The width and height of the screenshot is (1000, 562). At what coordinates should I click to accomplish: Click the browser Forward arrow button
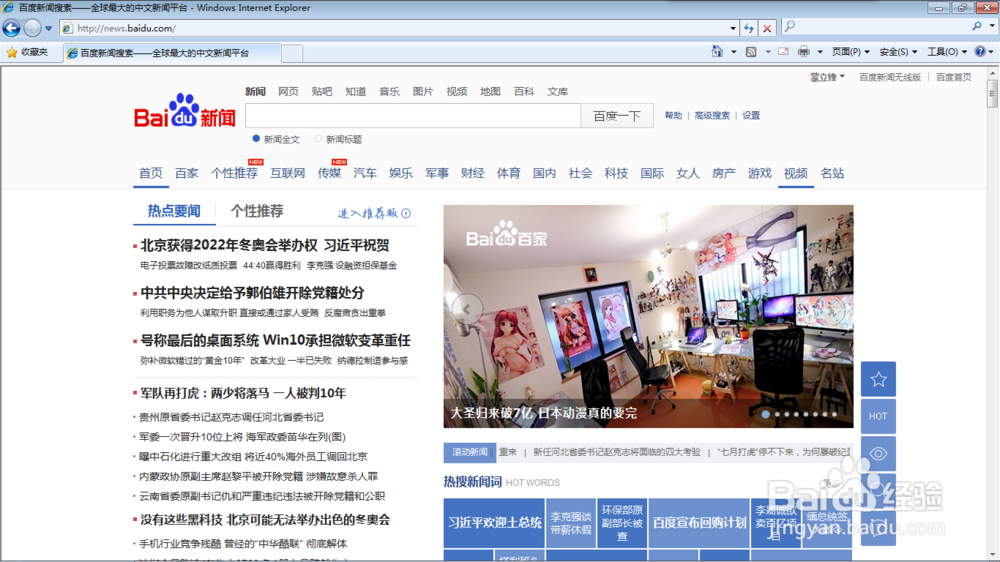click(32, 28)
